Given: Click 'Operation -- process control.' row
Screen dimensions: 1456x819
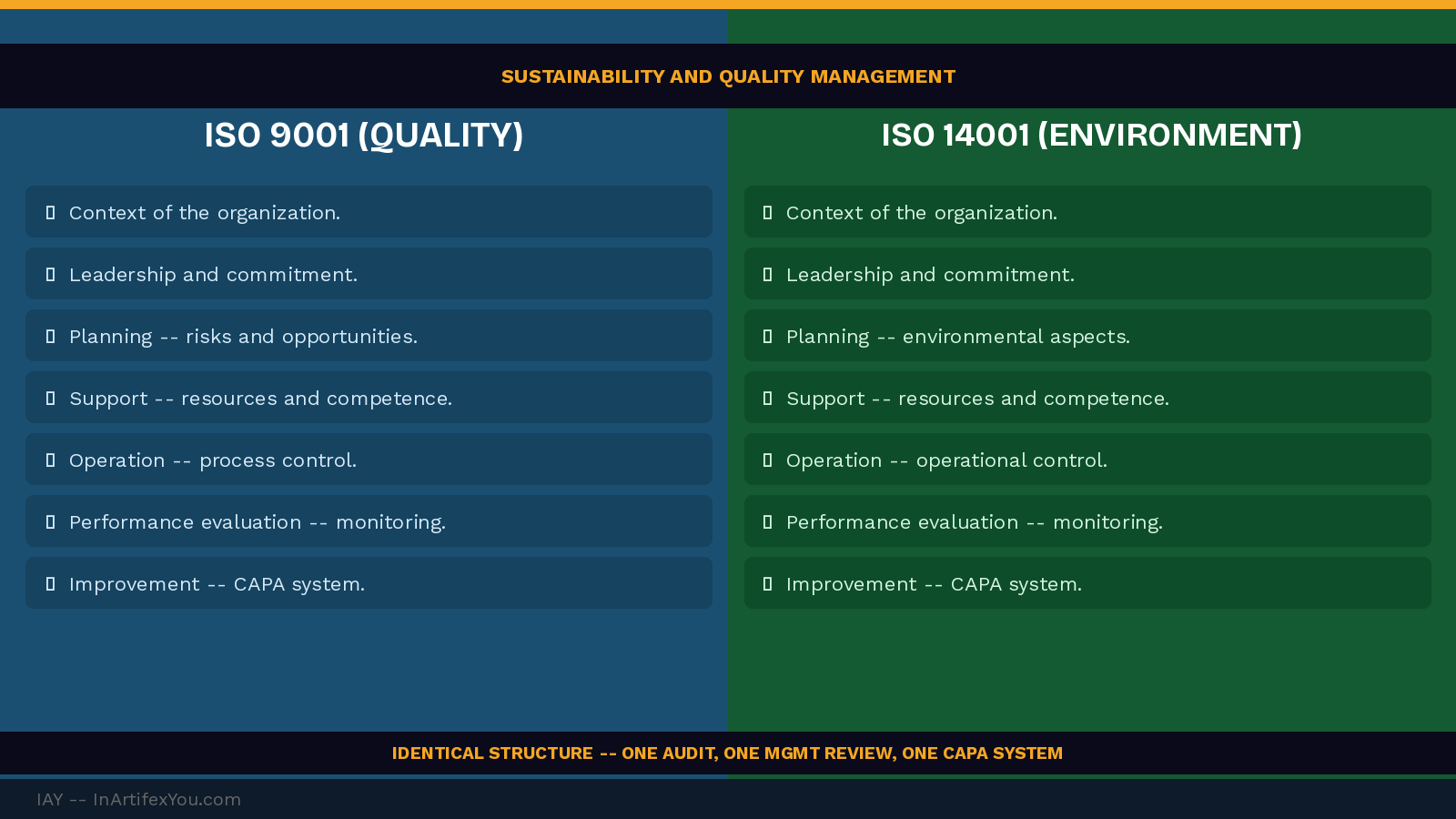Looking at the screenshot, I should click(x=369, y=460).
